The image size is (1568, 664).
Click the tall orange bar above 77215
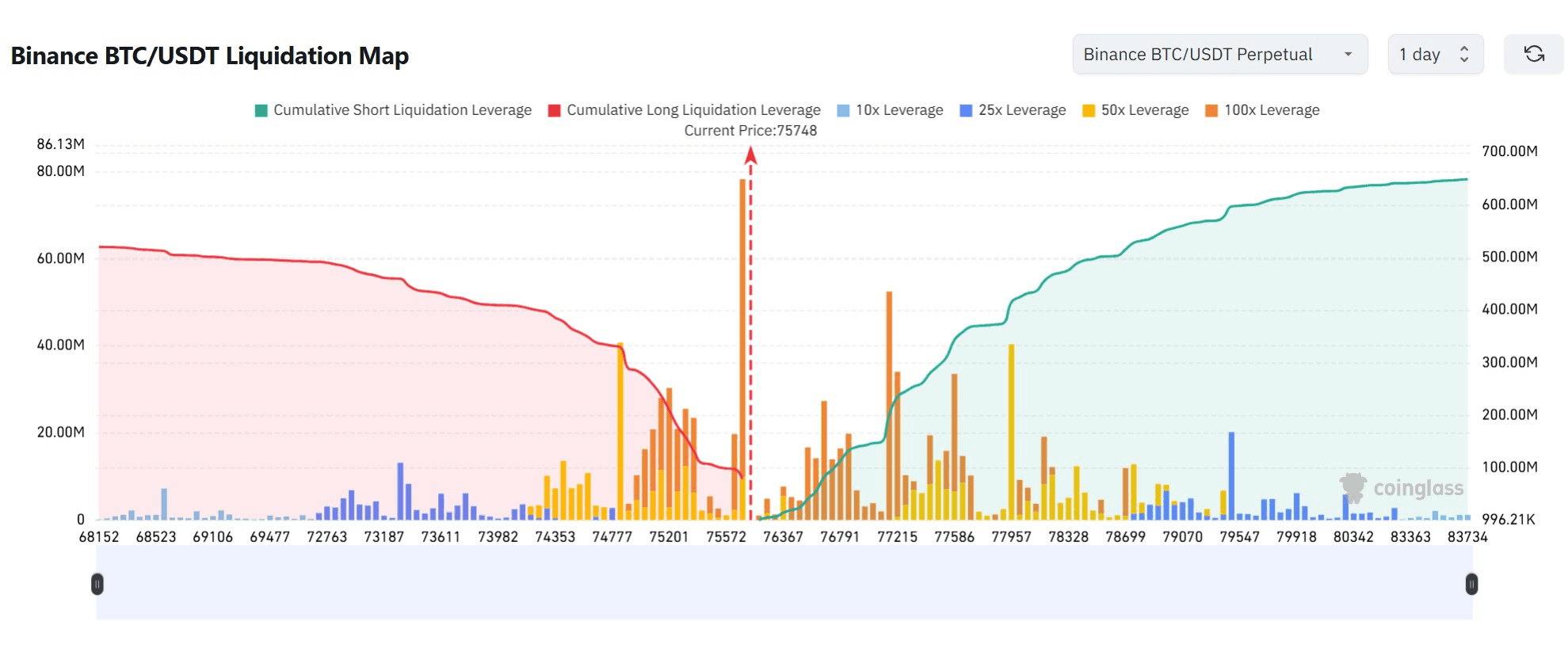889,406
